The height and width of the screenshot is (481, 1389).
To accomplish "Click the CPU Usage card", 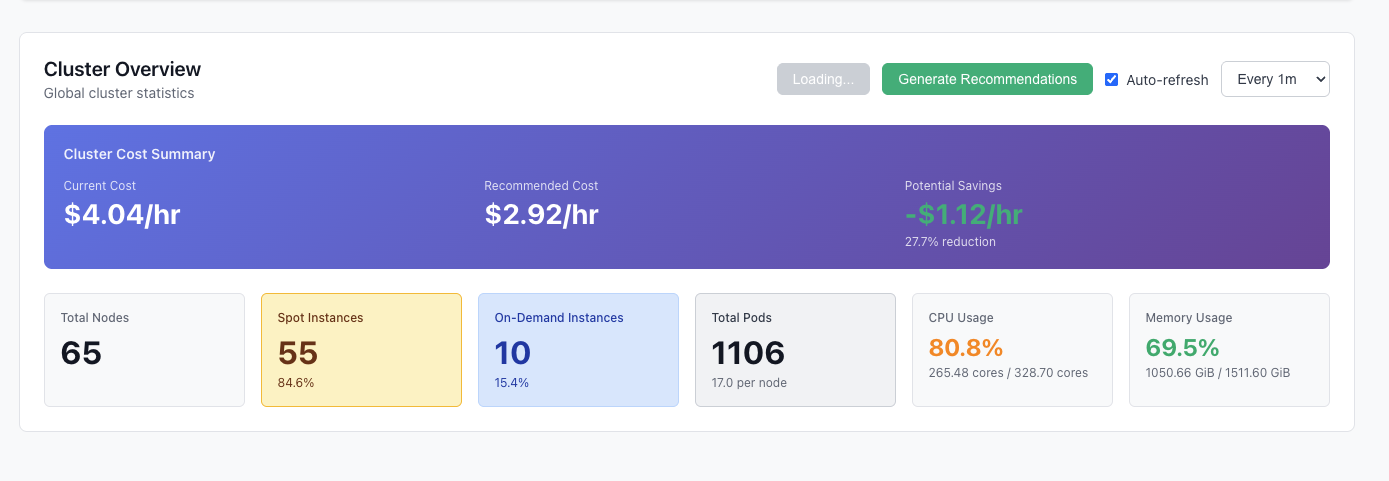I will [1012, 350].
